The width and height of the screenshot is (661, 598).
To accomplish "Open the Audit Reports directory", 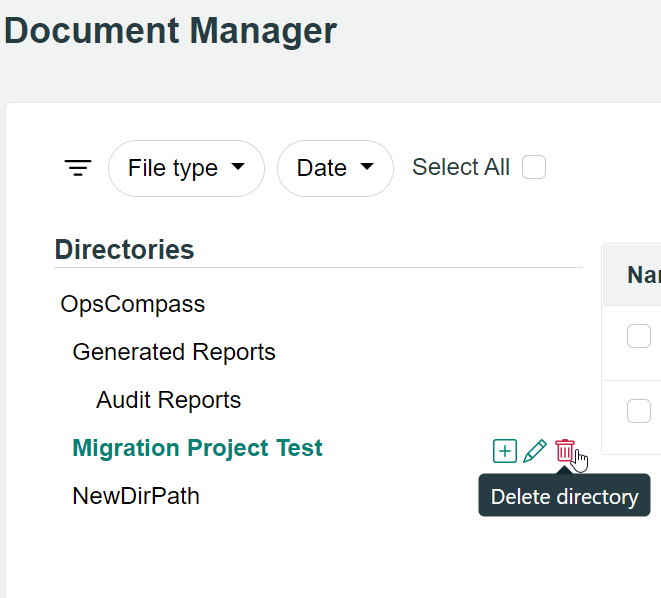I will (168, 400).
